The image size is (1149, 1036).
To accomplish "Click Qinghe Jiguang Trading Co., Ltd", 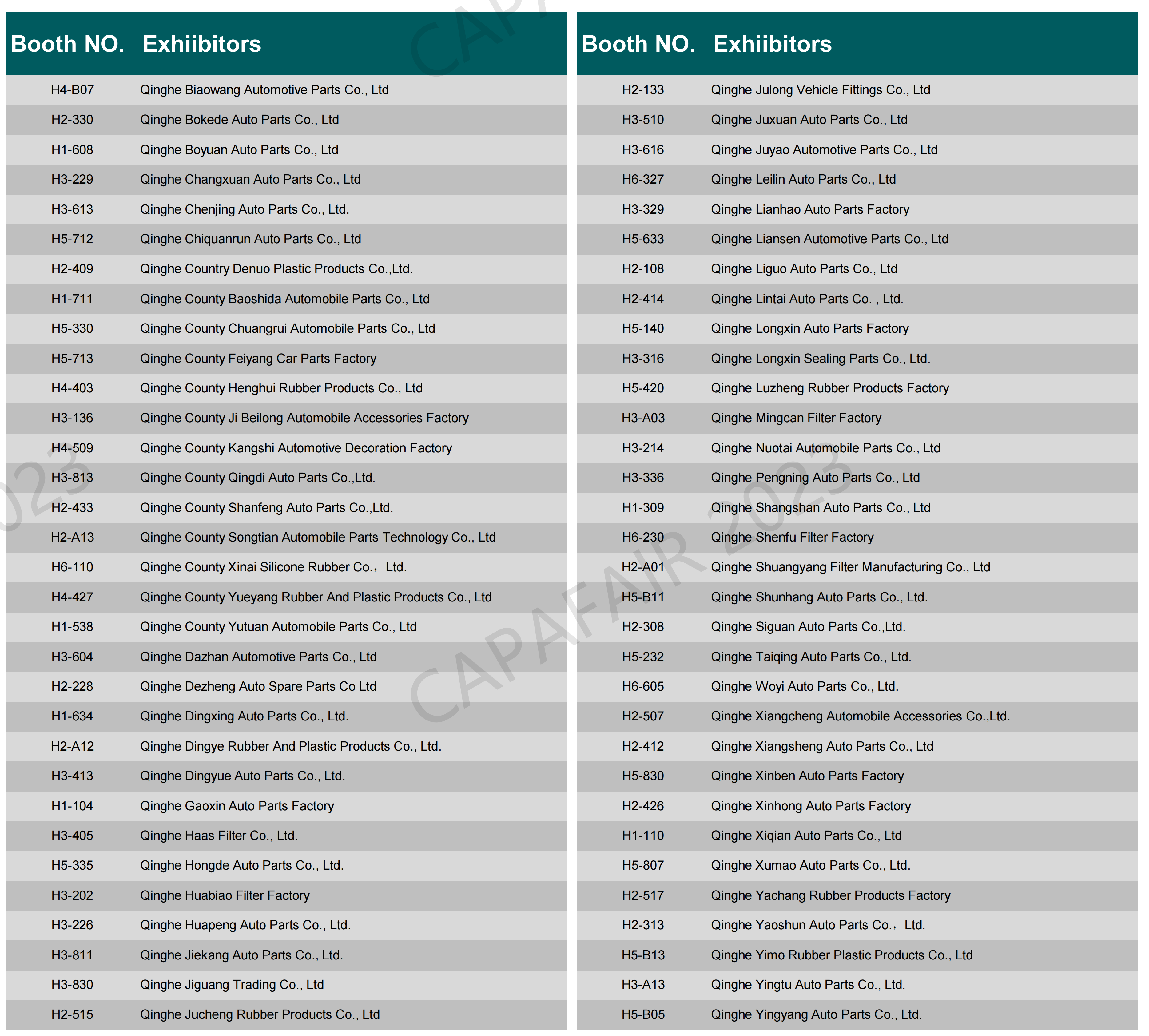I will pyautogui.click(x=232, y=985).
